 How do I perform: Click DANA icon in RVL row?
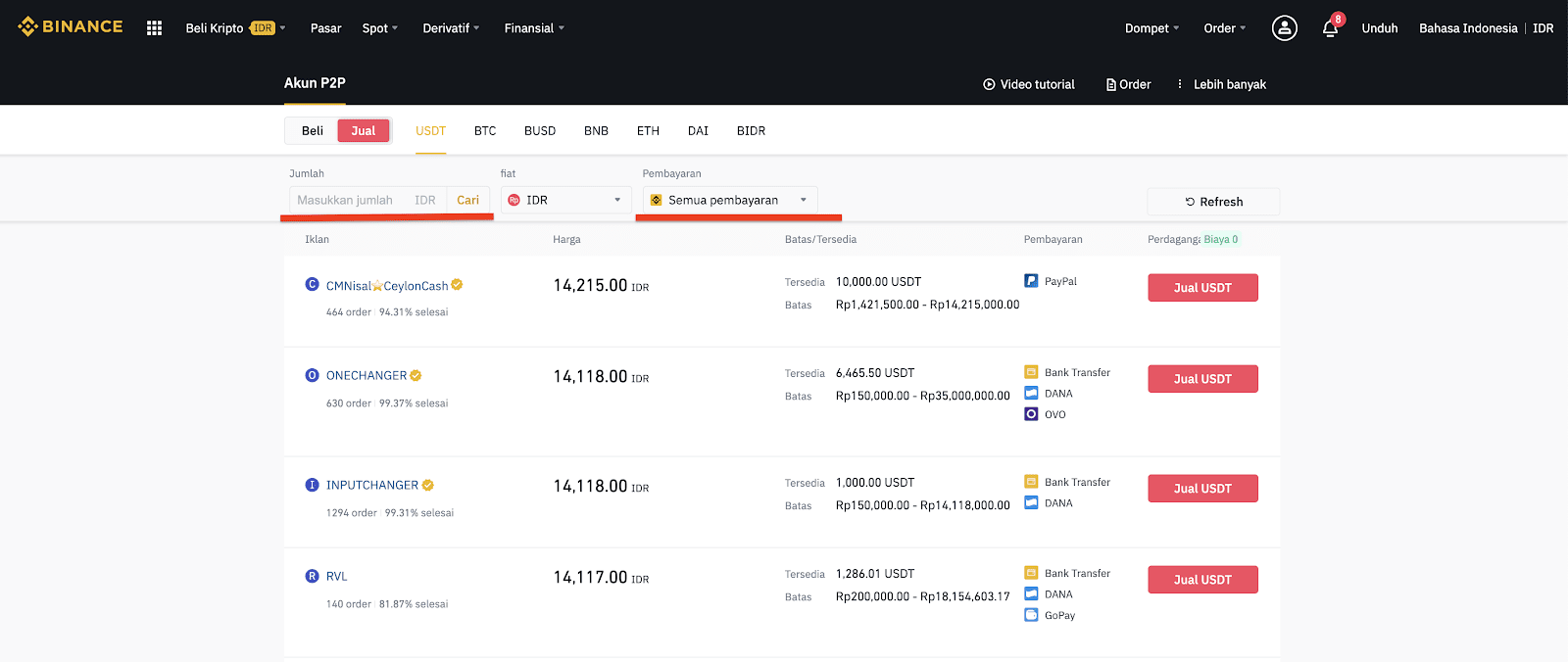[1031, 593]
